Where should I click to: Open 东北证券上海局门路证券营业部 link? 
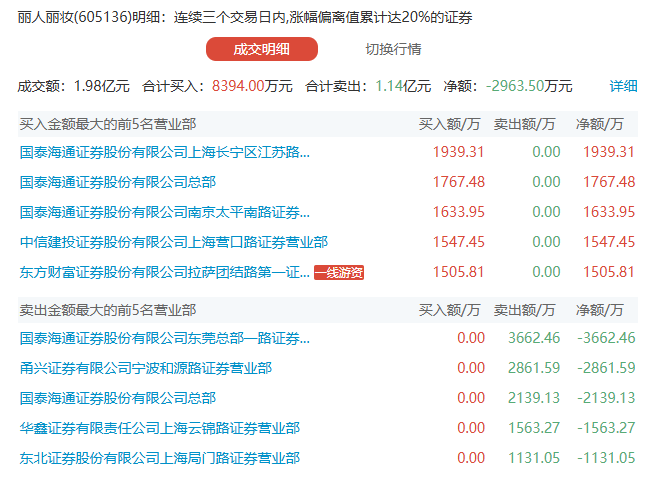pyautogui.click(x=160, y=458)
